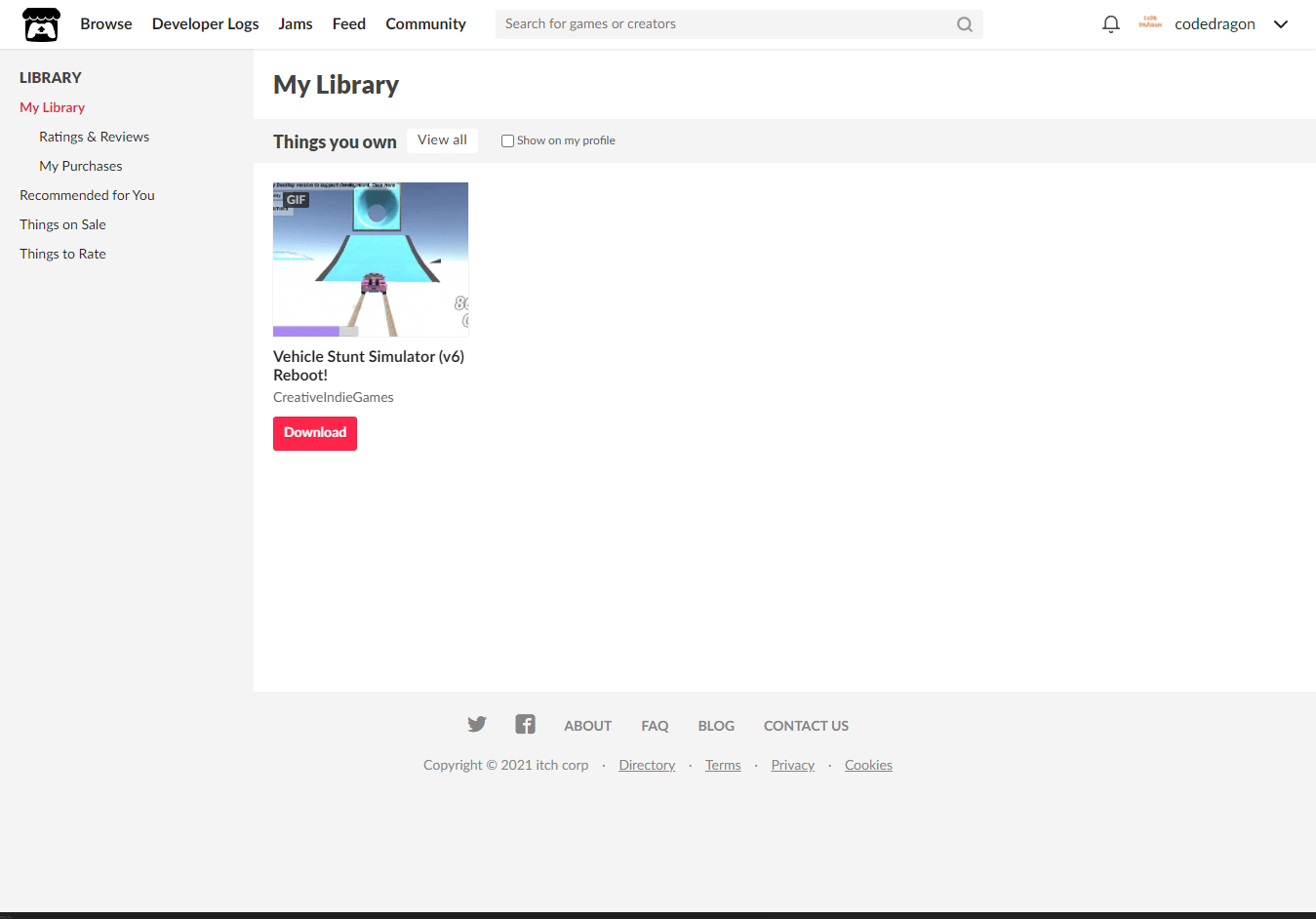The width and height of the screenshot is (1316, 919).
Task: Open the Browse menu
Action: click(x=106, y=23)
